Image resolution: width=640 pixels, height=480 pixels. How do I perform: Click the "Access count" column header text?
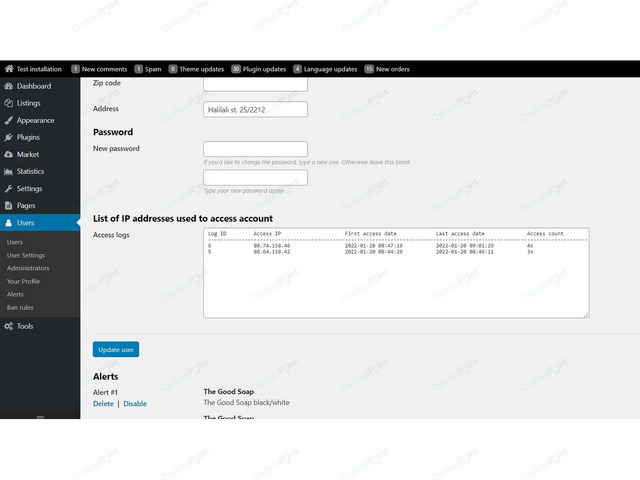point(545,233)
